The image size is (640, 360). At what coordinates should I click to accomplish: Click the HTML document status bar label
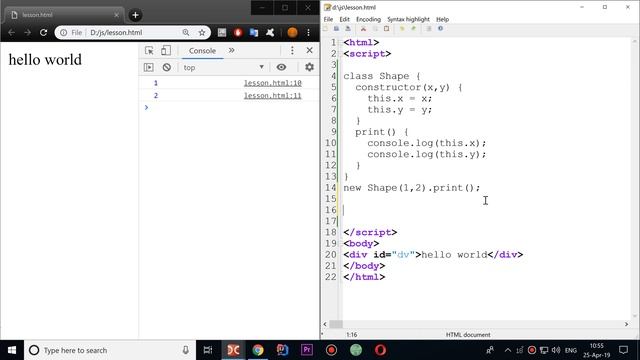click(x=468, y=335)
